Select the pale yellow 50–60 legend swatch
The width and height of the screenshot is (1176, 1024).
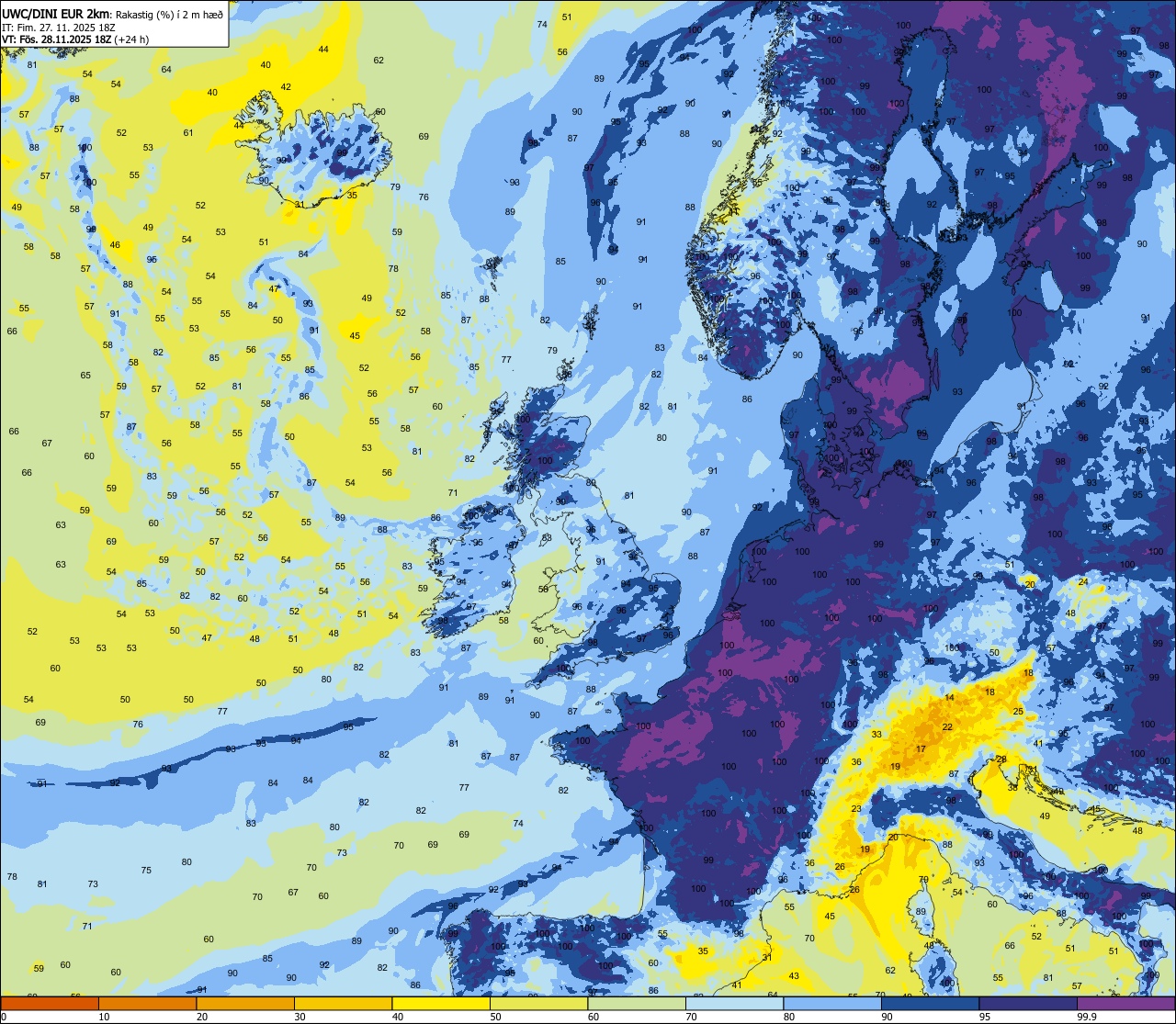538,1003
